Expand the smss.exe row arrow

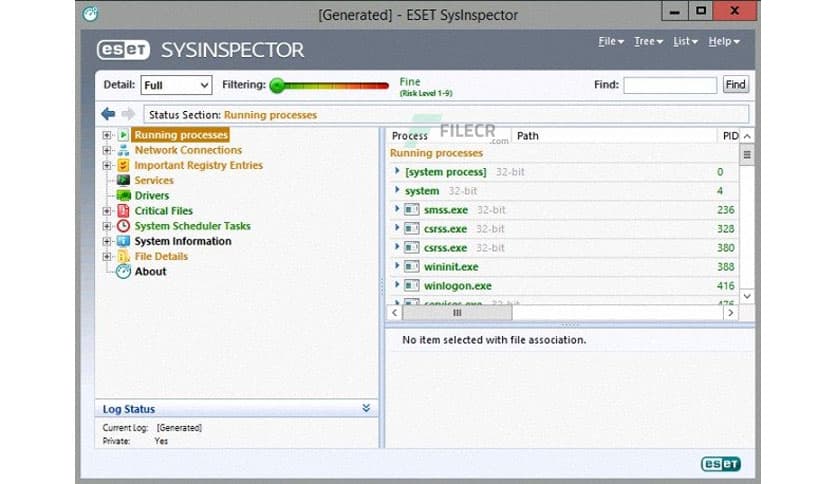click(x=397, y=209)
